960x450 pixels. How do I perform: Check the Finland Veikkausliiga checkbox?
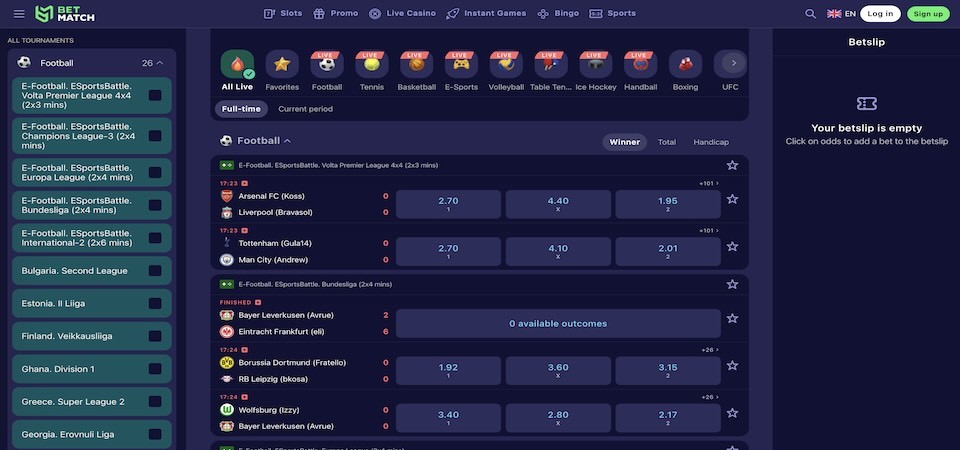pyautogui.click(x=155, y=336)
